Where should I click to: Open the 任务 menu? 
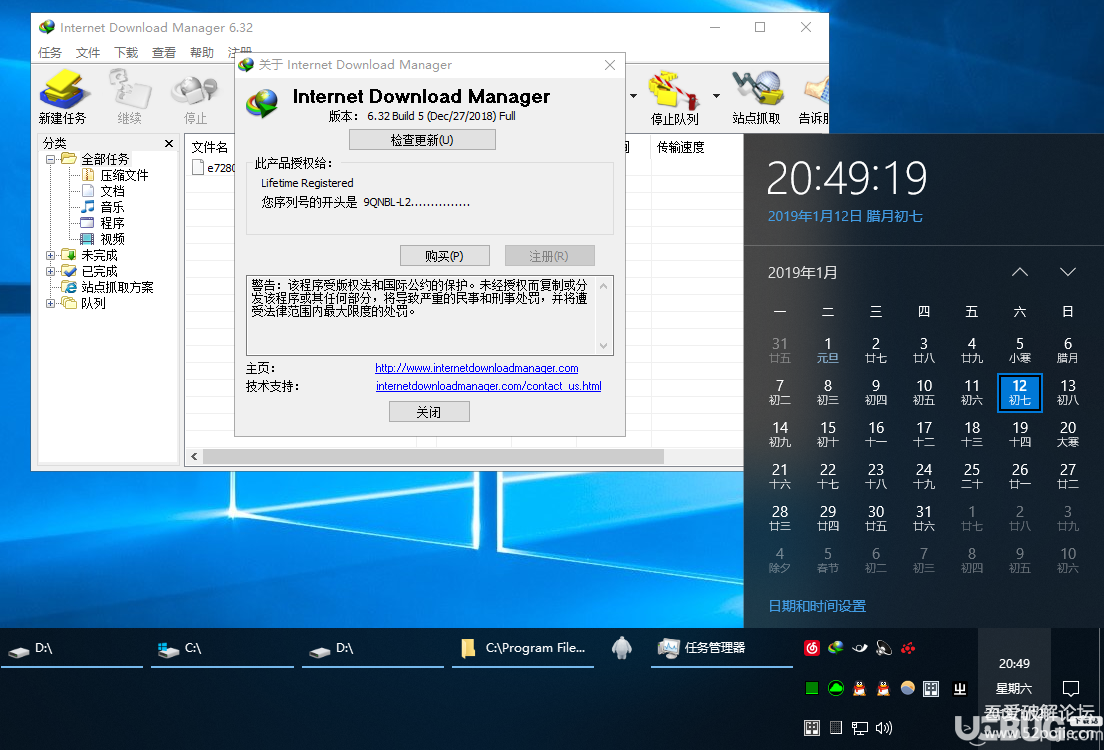point(50,53)
